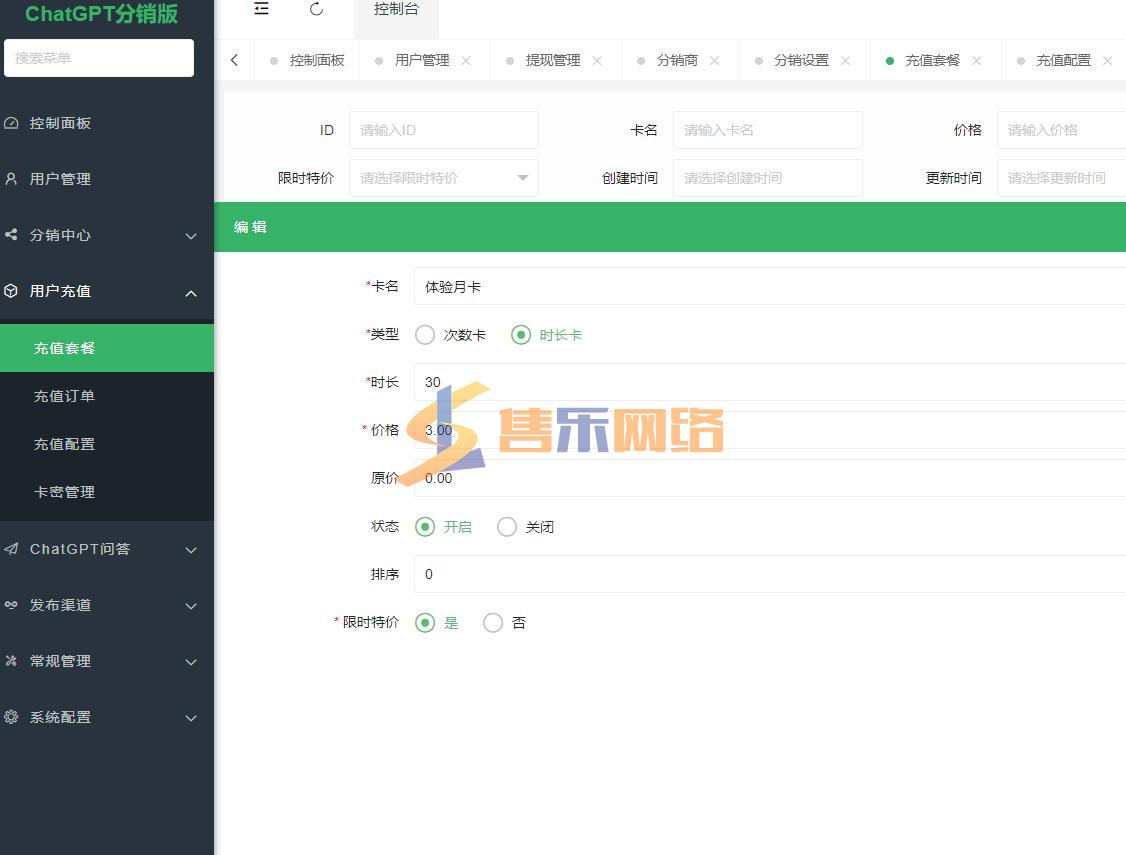Click the 排序 field with value 0
This screenshot has height=855, width=1126.
770,574
